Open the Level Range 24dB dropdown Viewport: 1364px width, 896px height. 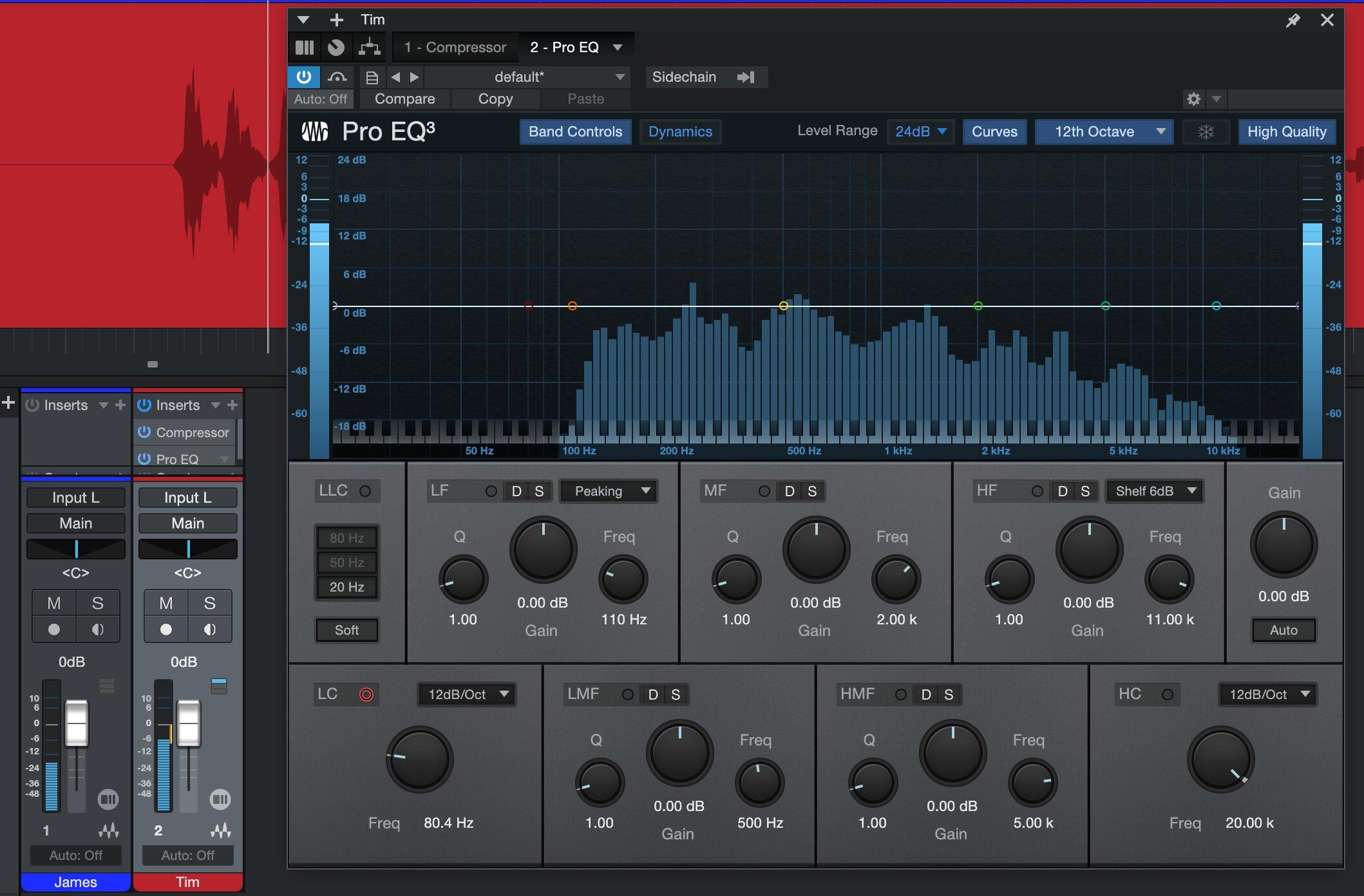pyautogui.click(x=920, y=132)
